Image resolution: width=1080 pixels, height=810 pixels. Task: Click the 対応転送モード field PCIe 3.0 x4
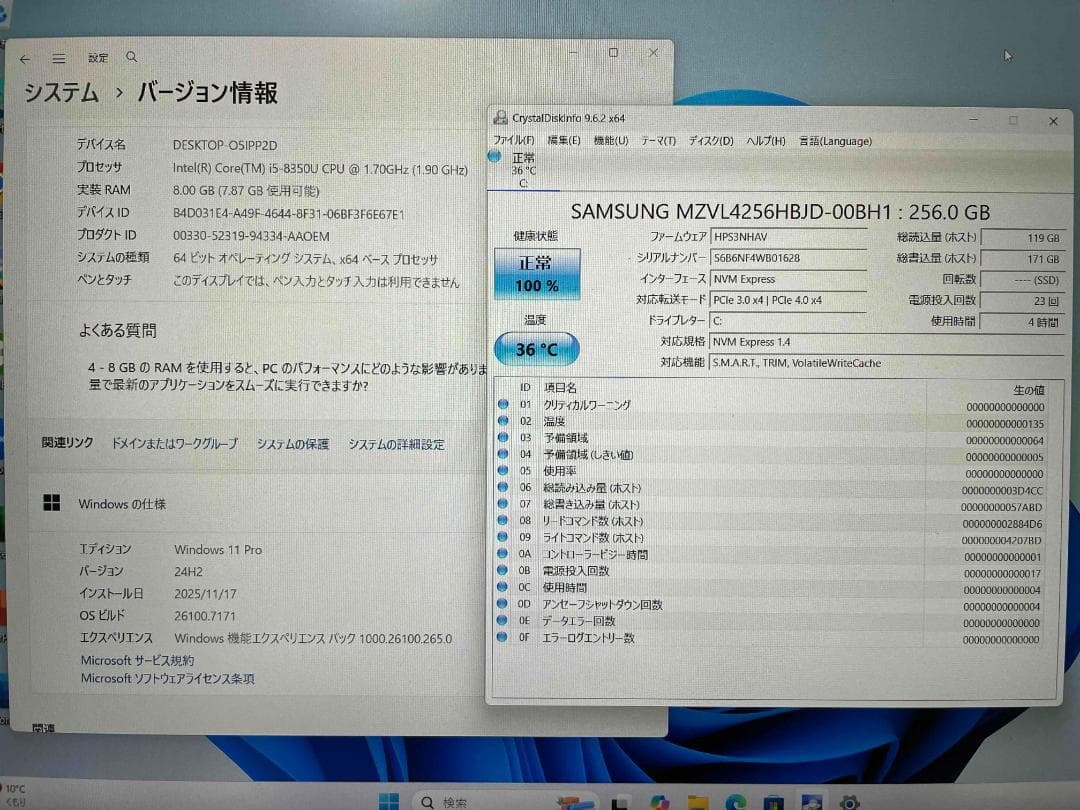pos(788,300)
